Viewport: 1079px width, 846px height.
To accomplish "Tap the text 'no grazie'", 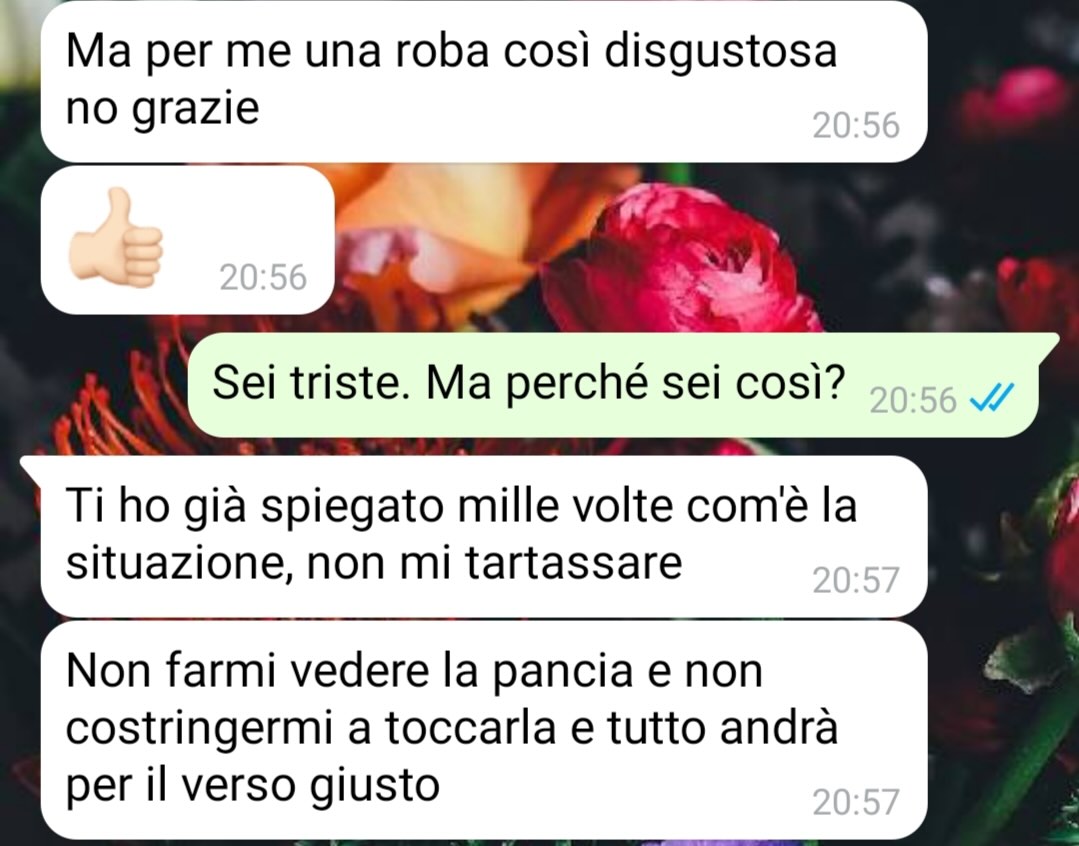I will click(x=162, y=108).
